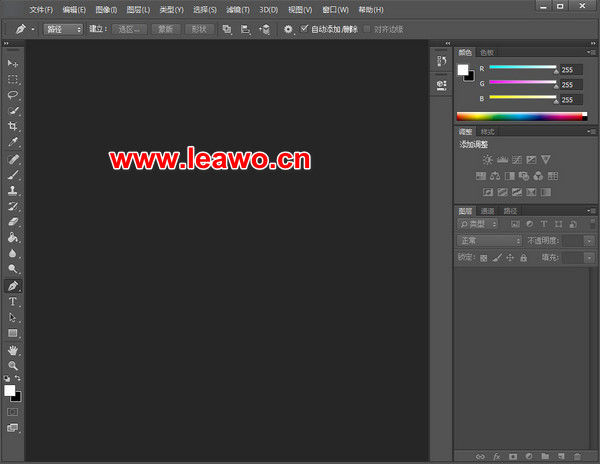Toggle lock transparent pixels
Screen dimensions: 600x464
click(x=484, y=258)
